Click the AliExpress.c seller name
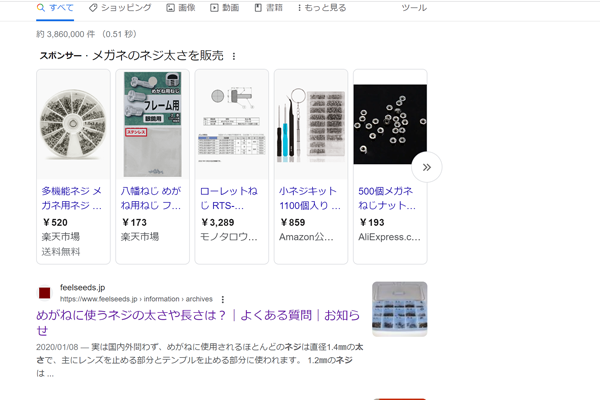 tap(389, 237)
